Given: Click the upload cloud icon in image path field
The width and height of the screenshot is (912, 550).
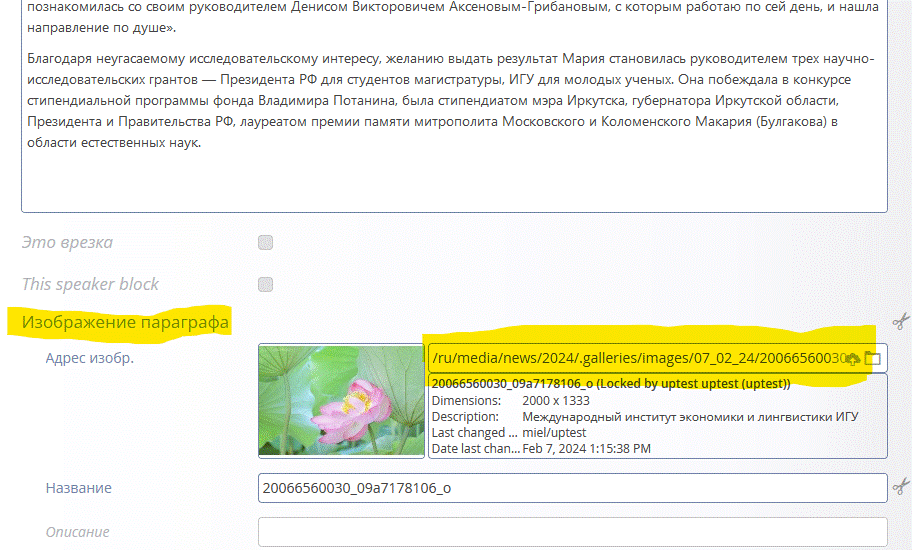Looking at the screenshot, I should coord(853,359).
